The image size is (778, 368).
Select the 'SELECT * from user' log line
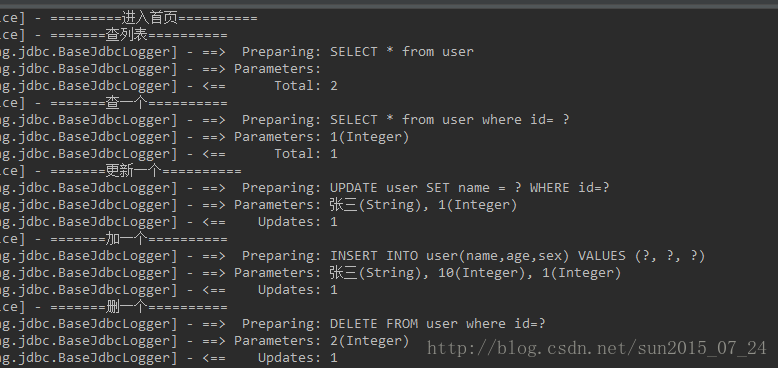(x=237, y=52)
